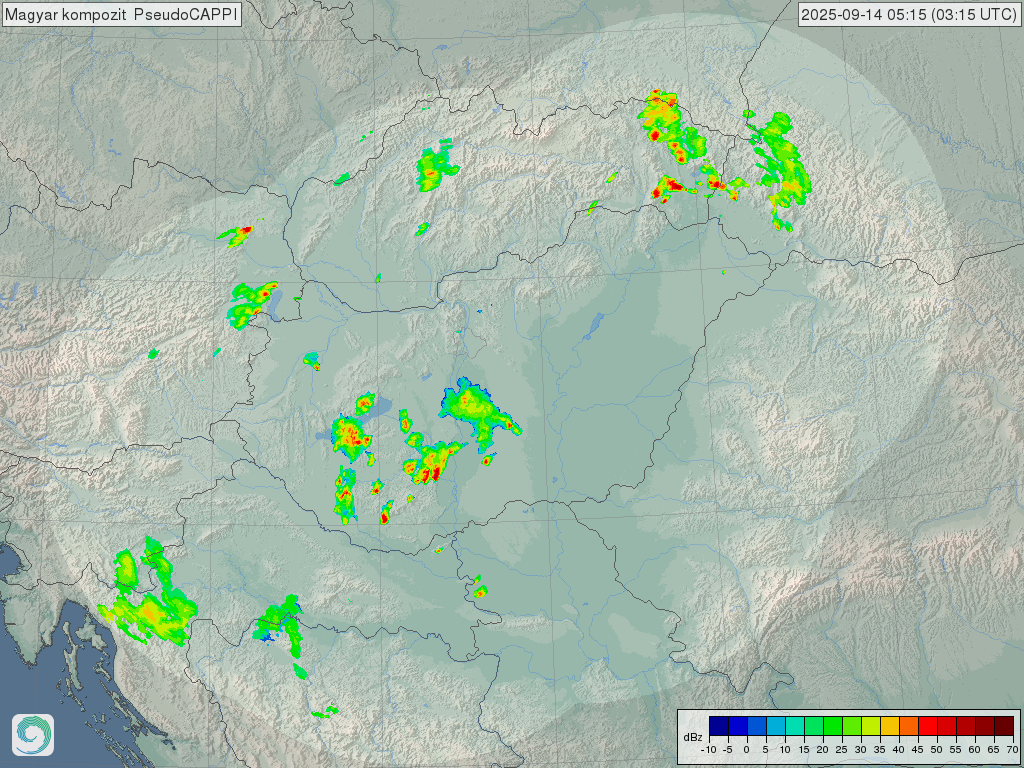The height and width of the screenshot is (768, 1024).
Task: Select the darkest navy swatch (-10 to -5 dBz)
Action: 719,726
